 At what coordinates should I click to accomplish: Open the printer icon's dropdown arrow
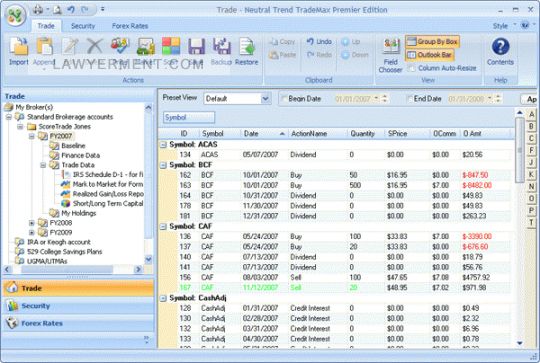(48, 9)
